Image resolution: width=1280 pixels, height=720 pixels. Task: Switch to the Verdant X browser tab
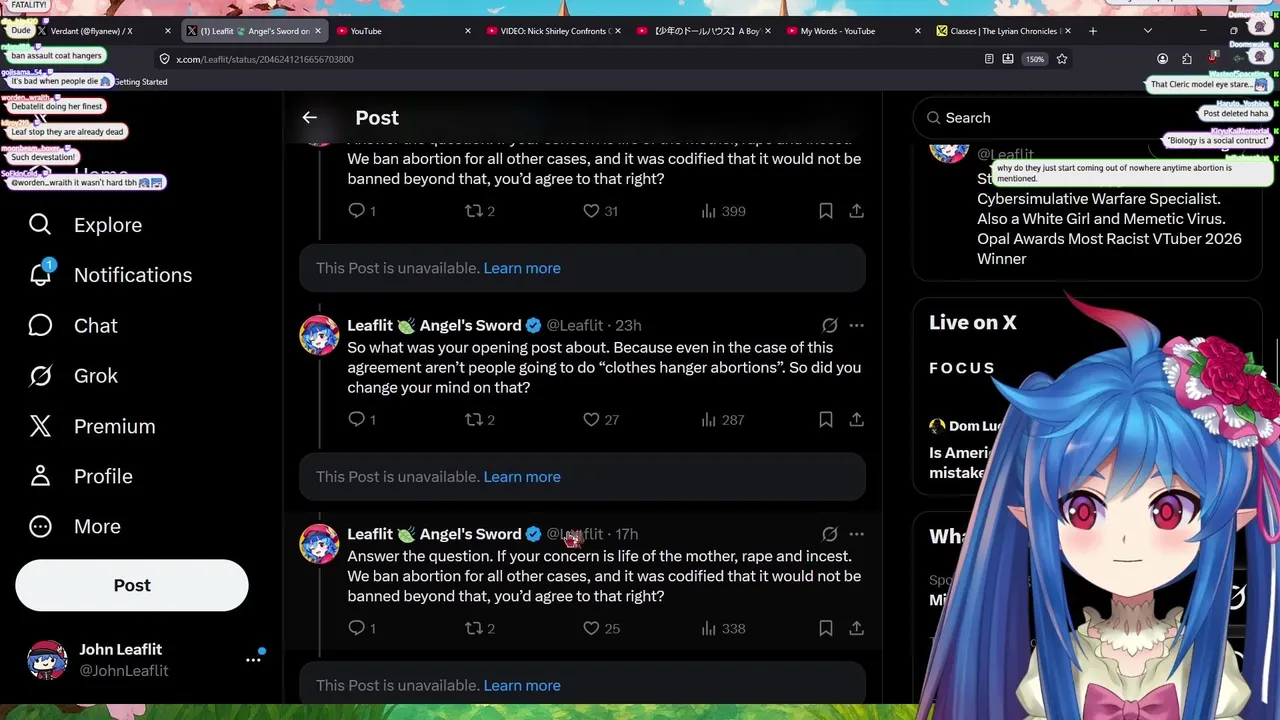coord(104,31)
